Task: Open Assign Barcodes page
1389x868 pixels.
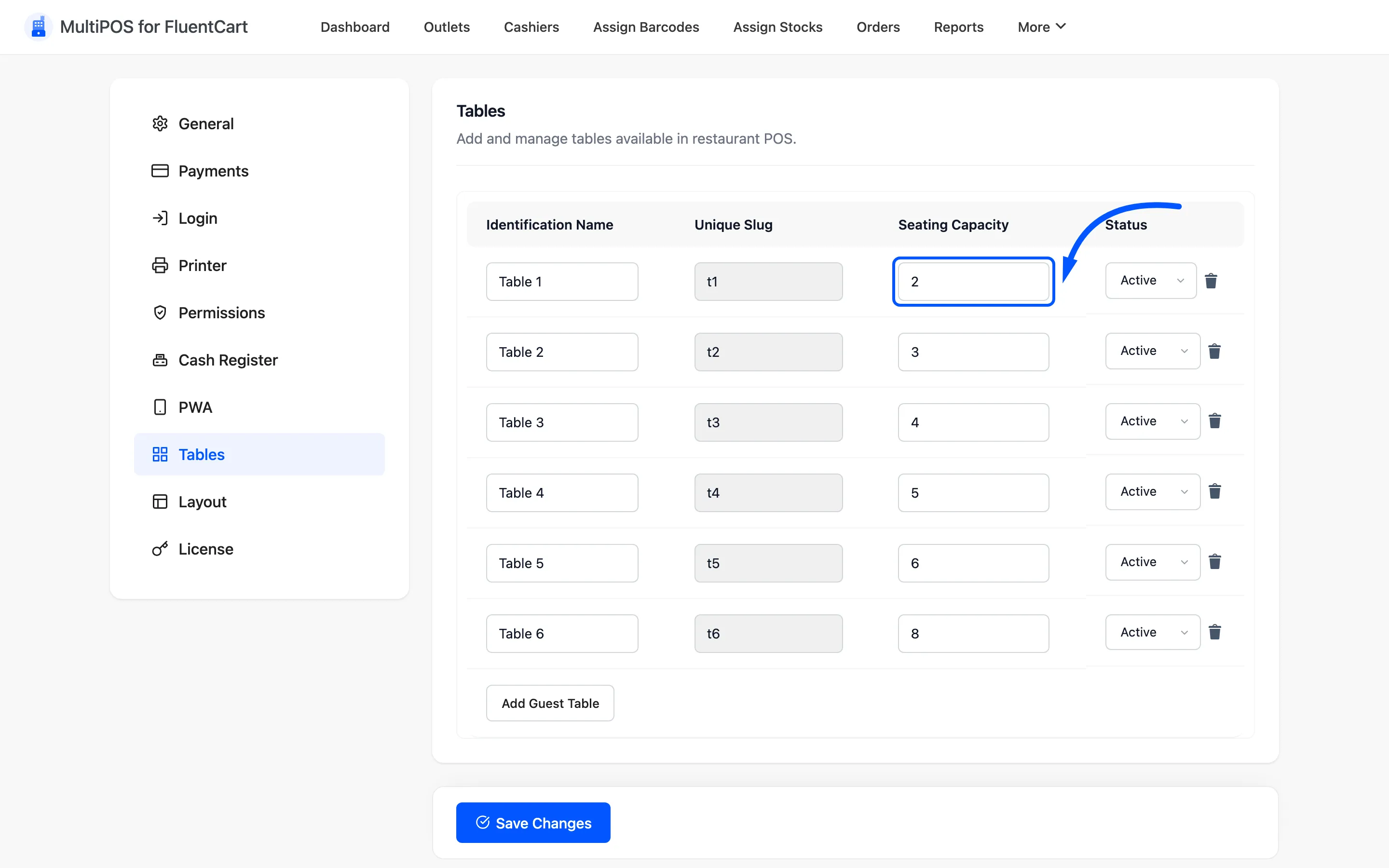Action: [x=646, y=27]
